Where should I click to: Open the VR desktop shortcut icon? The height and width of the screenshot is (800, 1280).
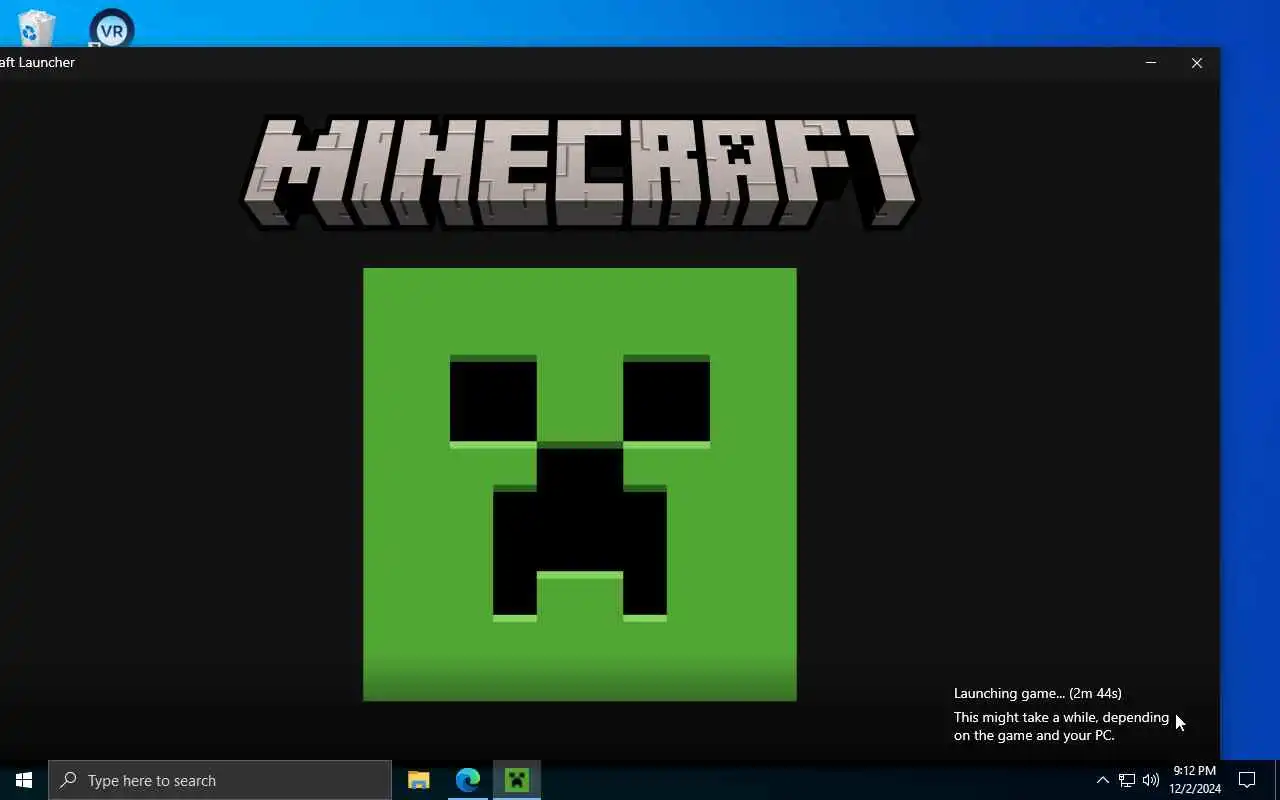(x=111, y=28)
